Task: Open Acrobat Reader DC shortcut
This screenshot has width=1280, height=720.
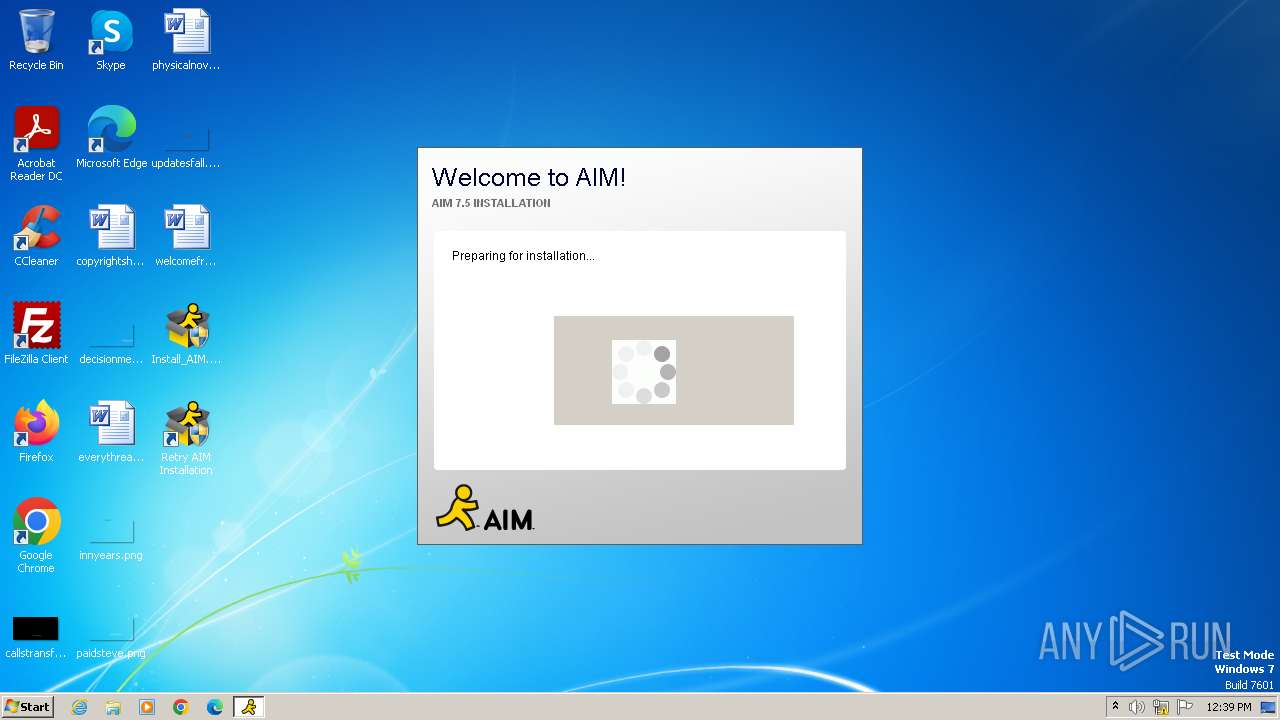Action: coord(36,144)
